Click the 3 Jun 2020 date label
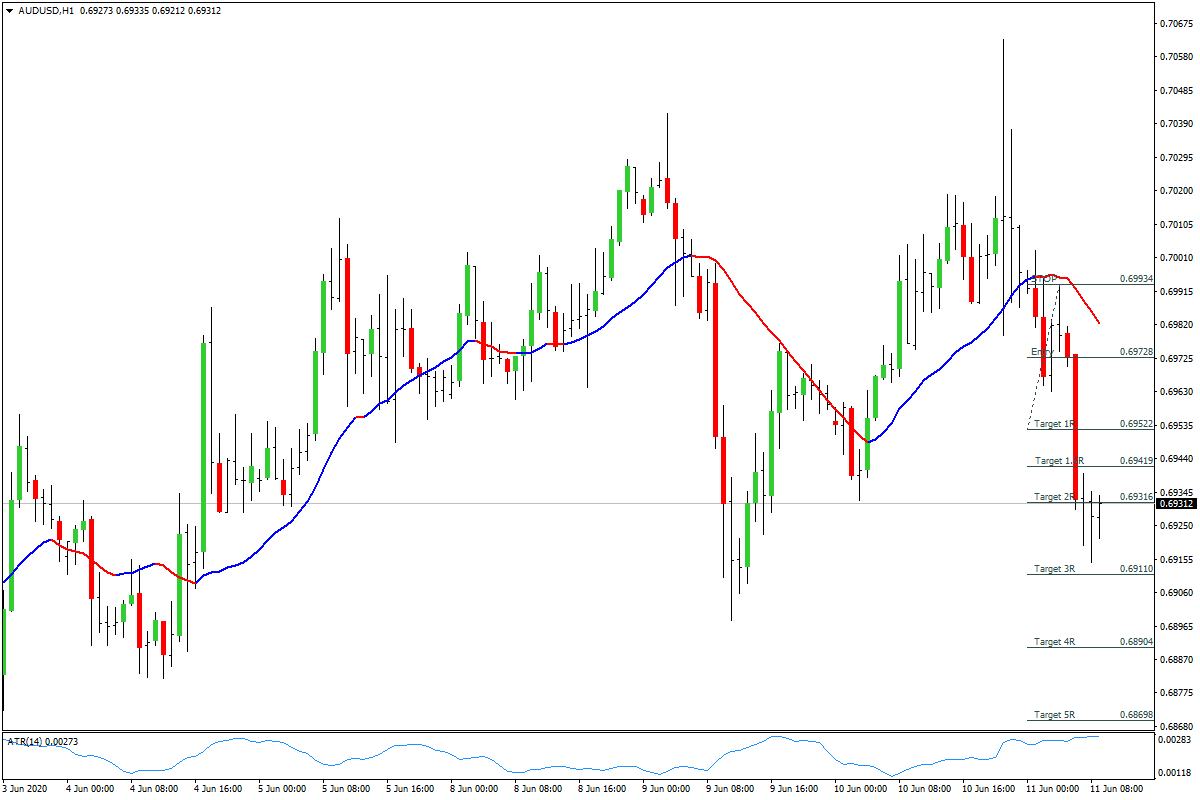The image size is (1200, 800). [x=26, y=789]
